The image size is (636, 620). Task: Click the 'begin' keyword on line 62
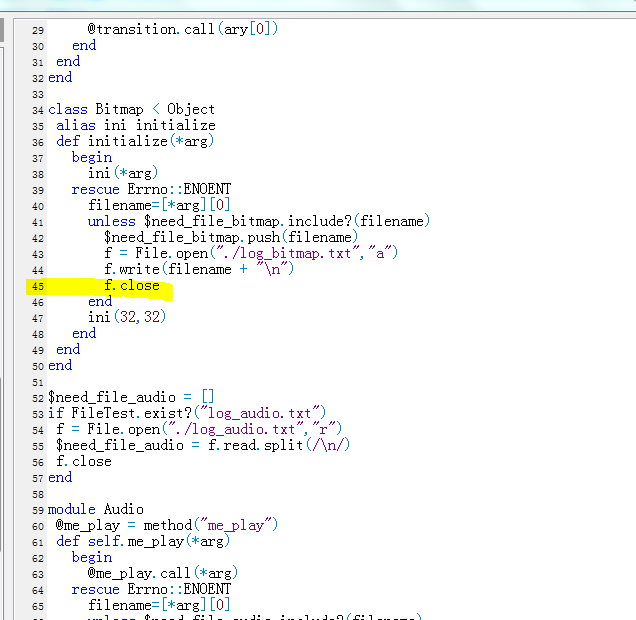coord(92,558)
